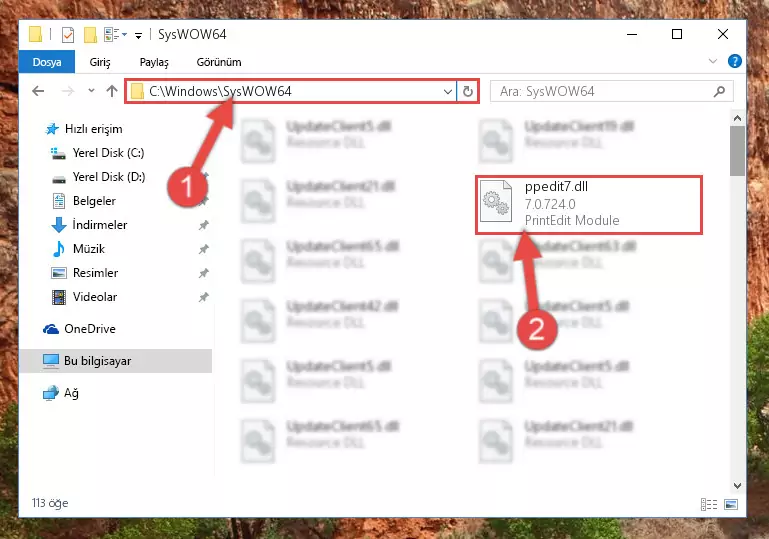Open İndirmeler folder in sidebar
Screen dimensions: 769x539
click(x=100, y=225)
